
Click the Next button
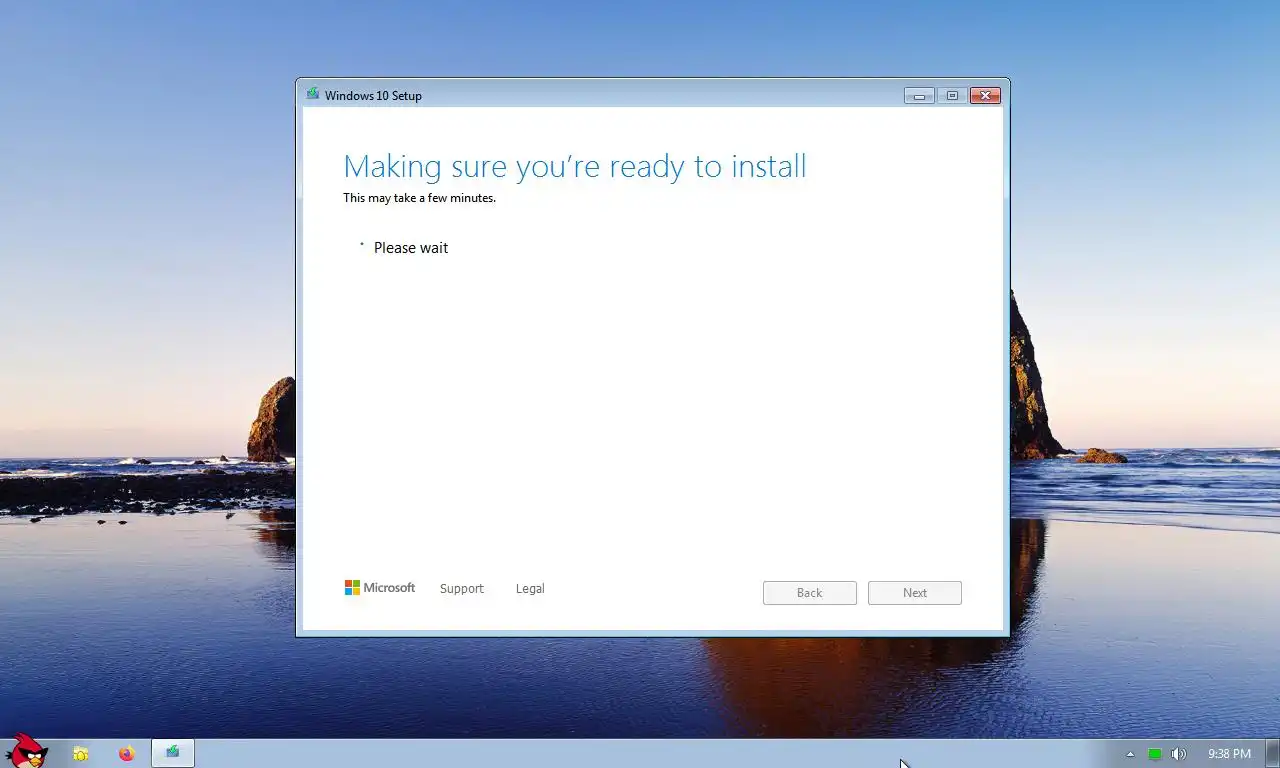click(915, 593)
